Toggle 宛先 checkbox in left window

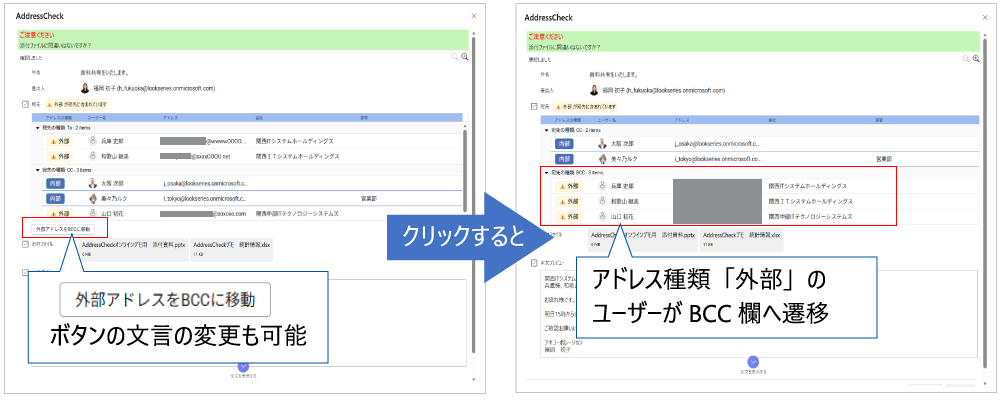(x=24, y=104)
